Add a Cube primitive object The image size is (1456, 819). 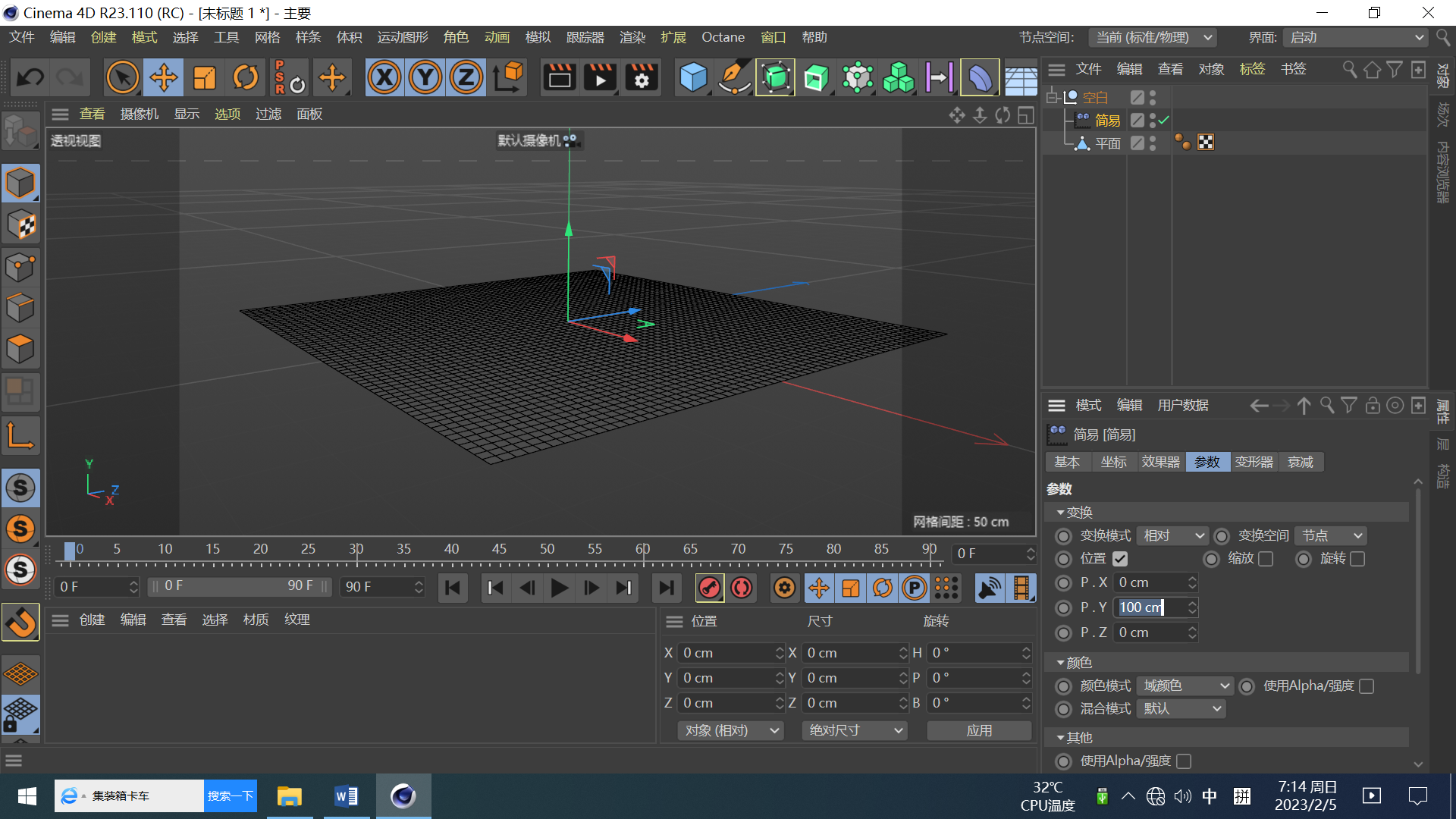[693, 77]
